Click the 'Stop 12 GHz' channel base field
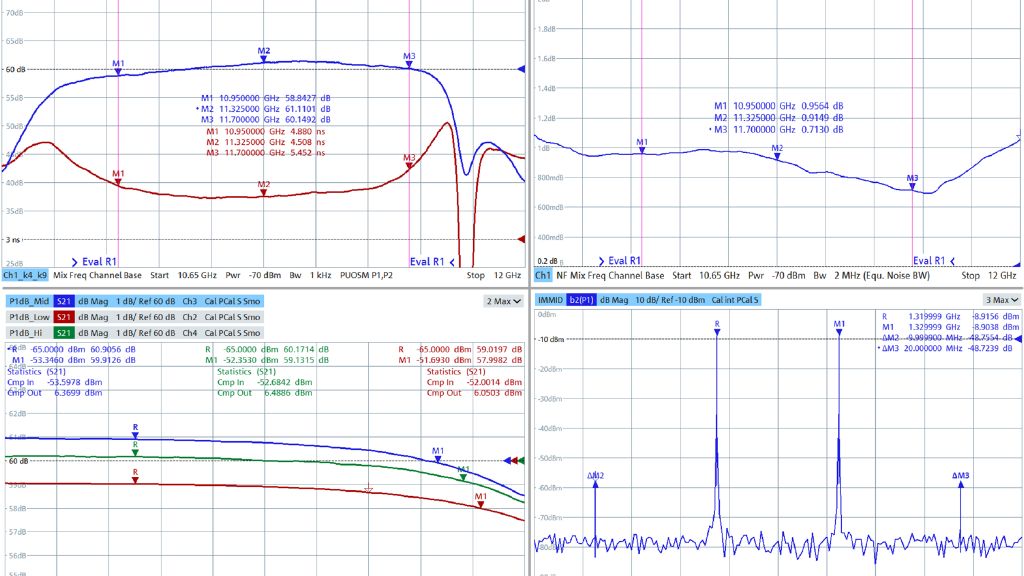 [492, 275]
